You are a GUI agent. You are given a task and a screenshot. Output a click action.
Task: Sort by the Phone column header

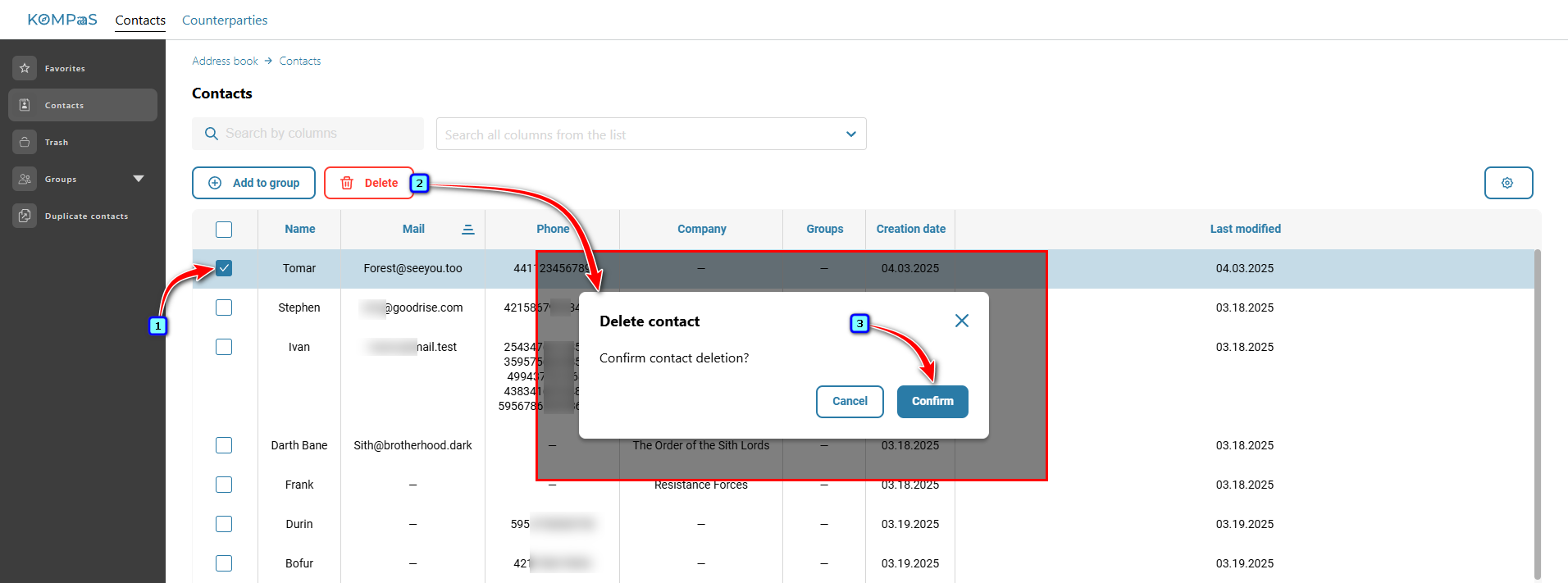tap(553, 230)
